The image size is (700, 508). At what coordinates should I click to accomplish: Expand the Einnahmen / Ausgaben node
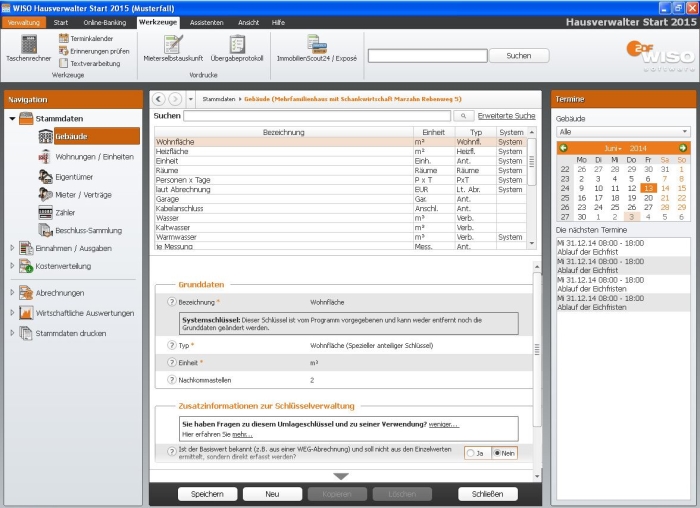(x=12, y=248)
